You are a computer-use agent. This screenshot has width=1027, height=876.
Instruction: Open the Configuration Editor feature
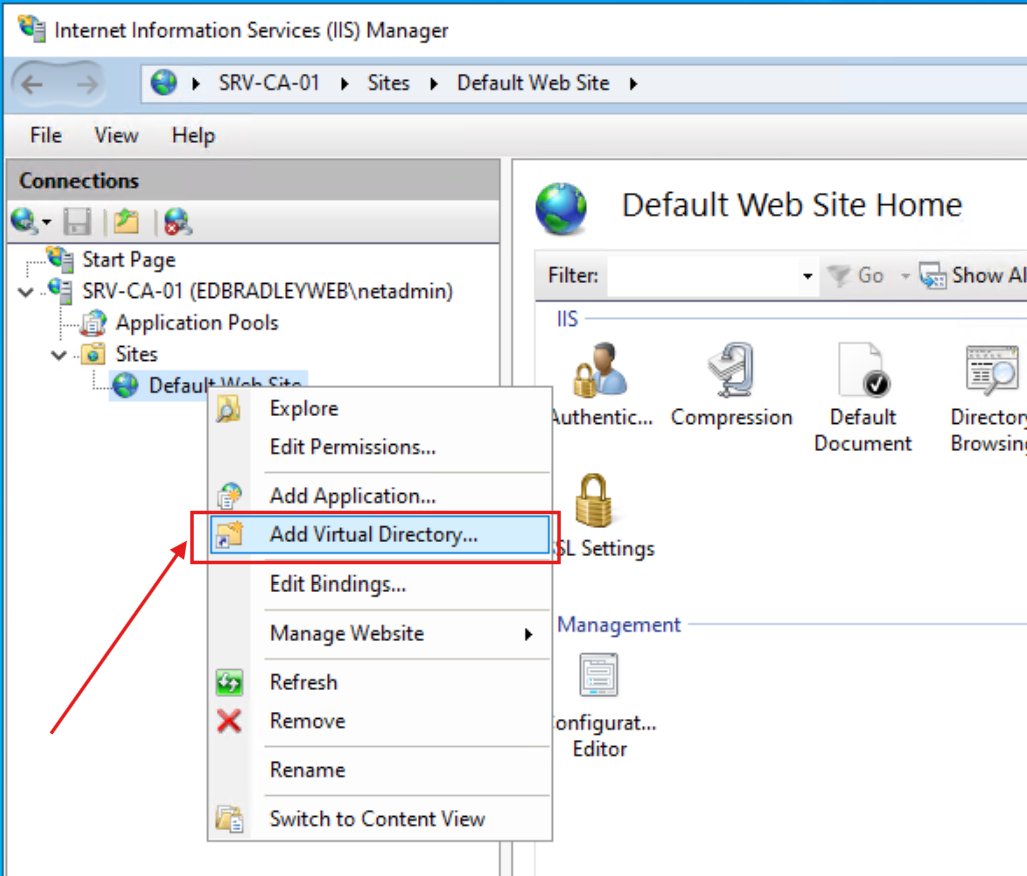[598, 675]
